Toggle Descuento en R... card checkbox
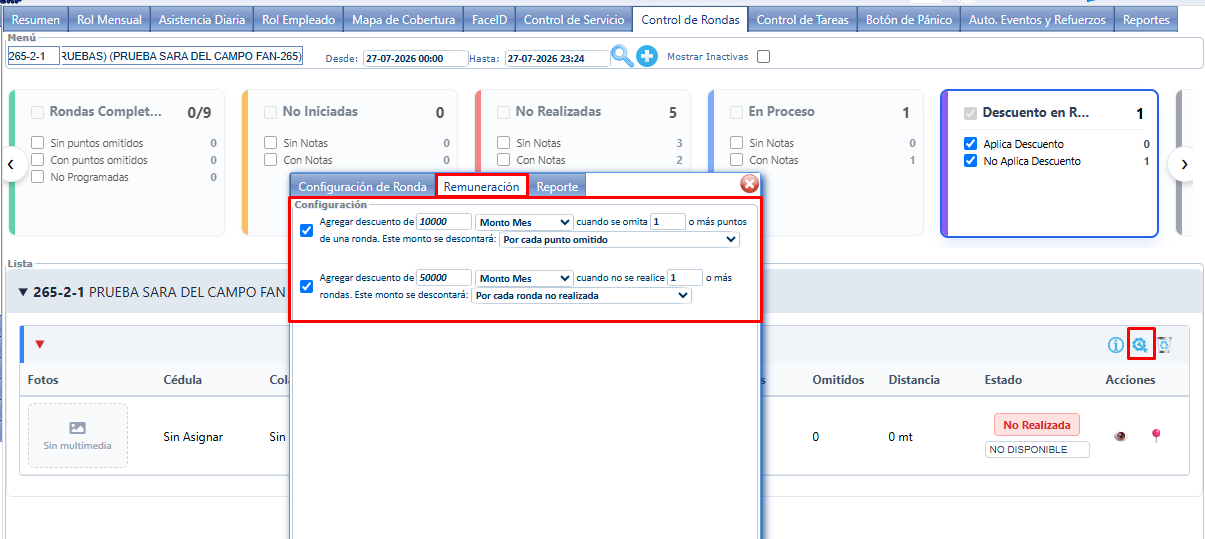 pos(970,113)
